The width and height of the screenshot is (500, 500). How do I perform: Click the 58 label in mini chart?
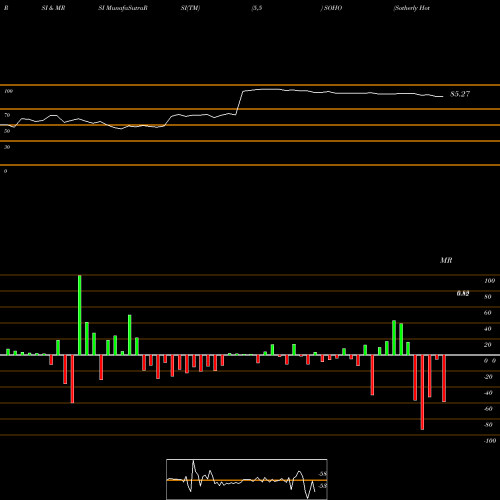323,474
